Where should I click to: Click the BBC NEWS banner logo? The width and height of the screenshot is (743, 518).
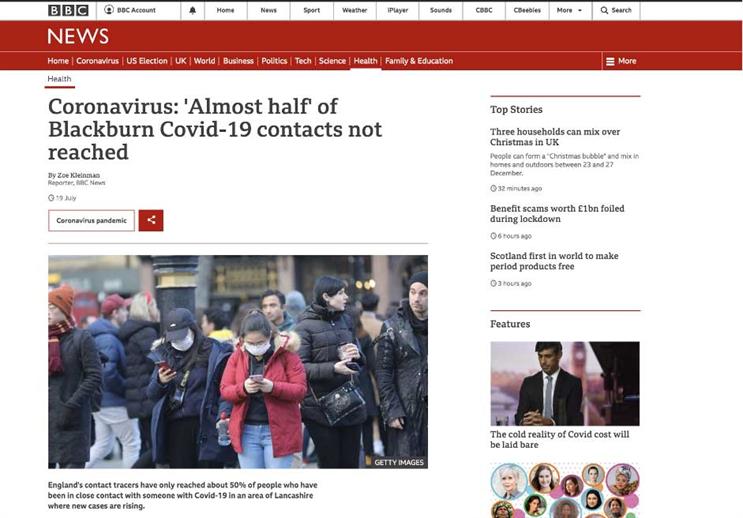pyautogui.click(x=78, y=36)
